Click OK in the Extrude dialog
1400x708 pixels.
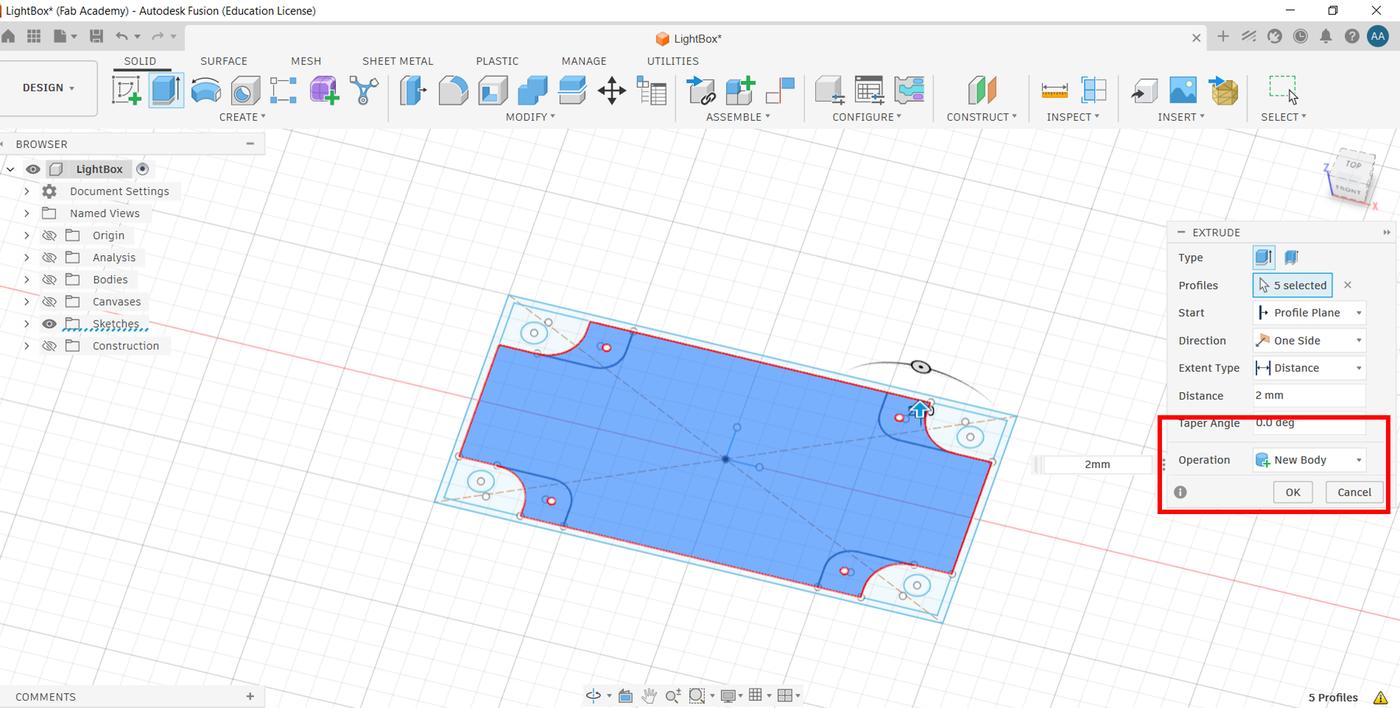pyautogui.click(x=1293, y=492)
